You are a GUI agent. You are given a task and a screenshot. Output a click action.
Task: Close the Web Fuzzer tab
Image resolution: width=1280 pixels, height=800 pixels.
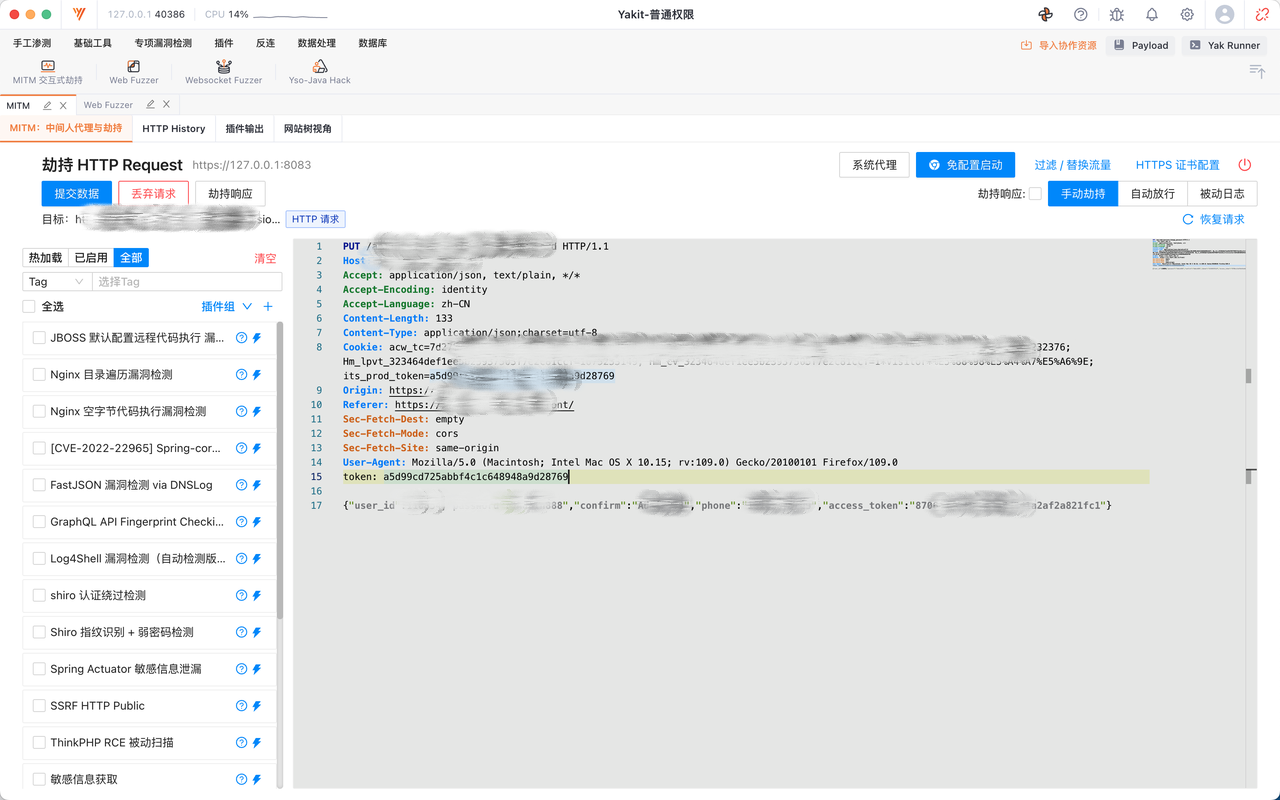(x=167, y=105)
